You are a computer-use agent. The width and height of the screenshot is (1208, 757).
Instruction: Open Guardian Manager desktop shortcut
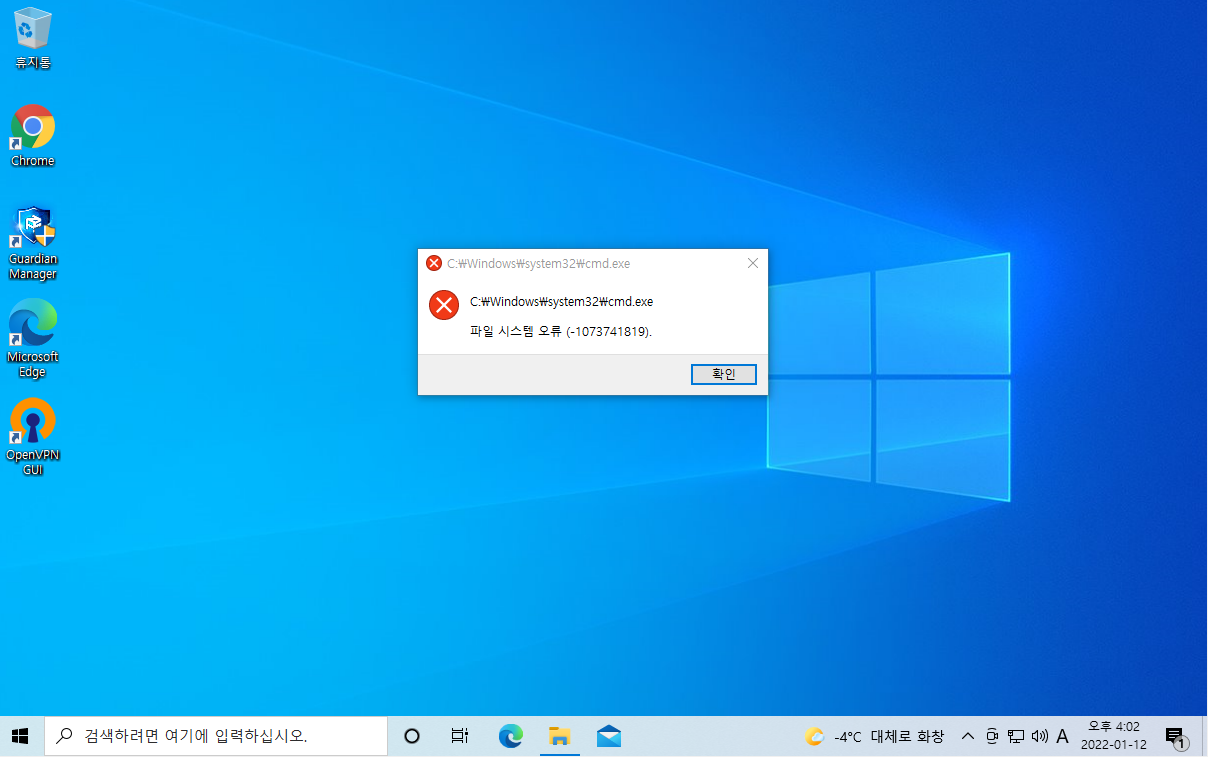(x=32, y=225)
